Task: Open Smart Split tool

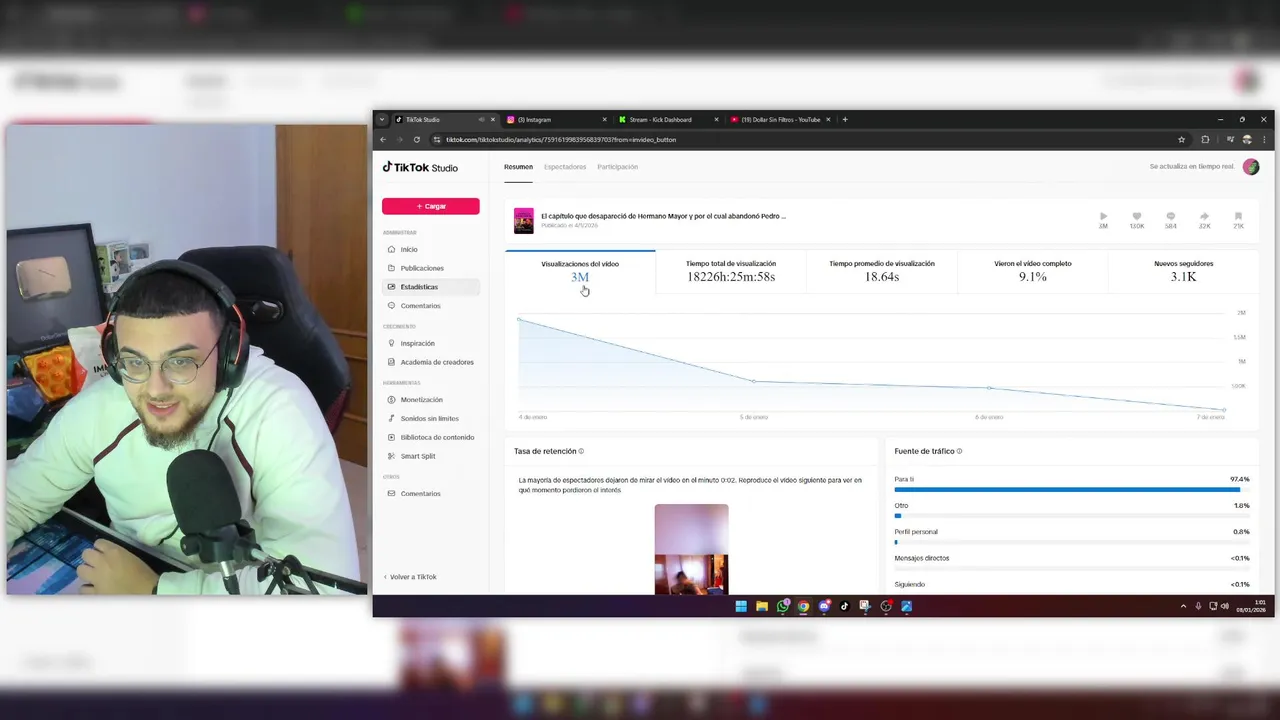Action: pyautogui.click(x=431, y=456)
